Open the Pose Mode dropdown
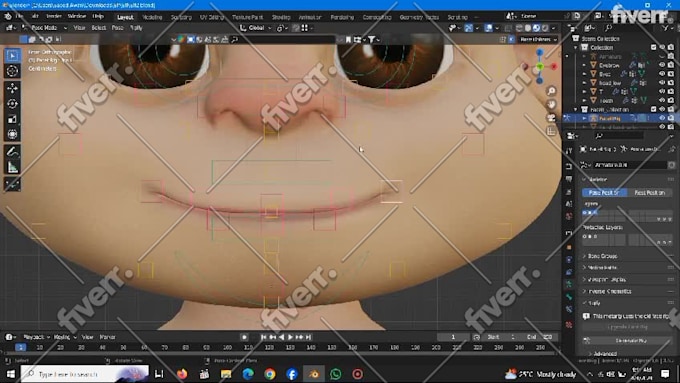This screenshot has height=383, width=680. pos(45,27)
